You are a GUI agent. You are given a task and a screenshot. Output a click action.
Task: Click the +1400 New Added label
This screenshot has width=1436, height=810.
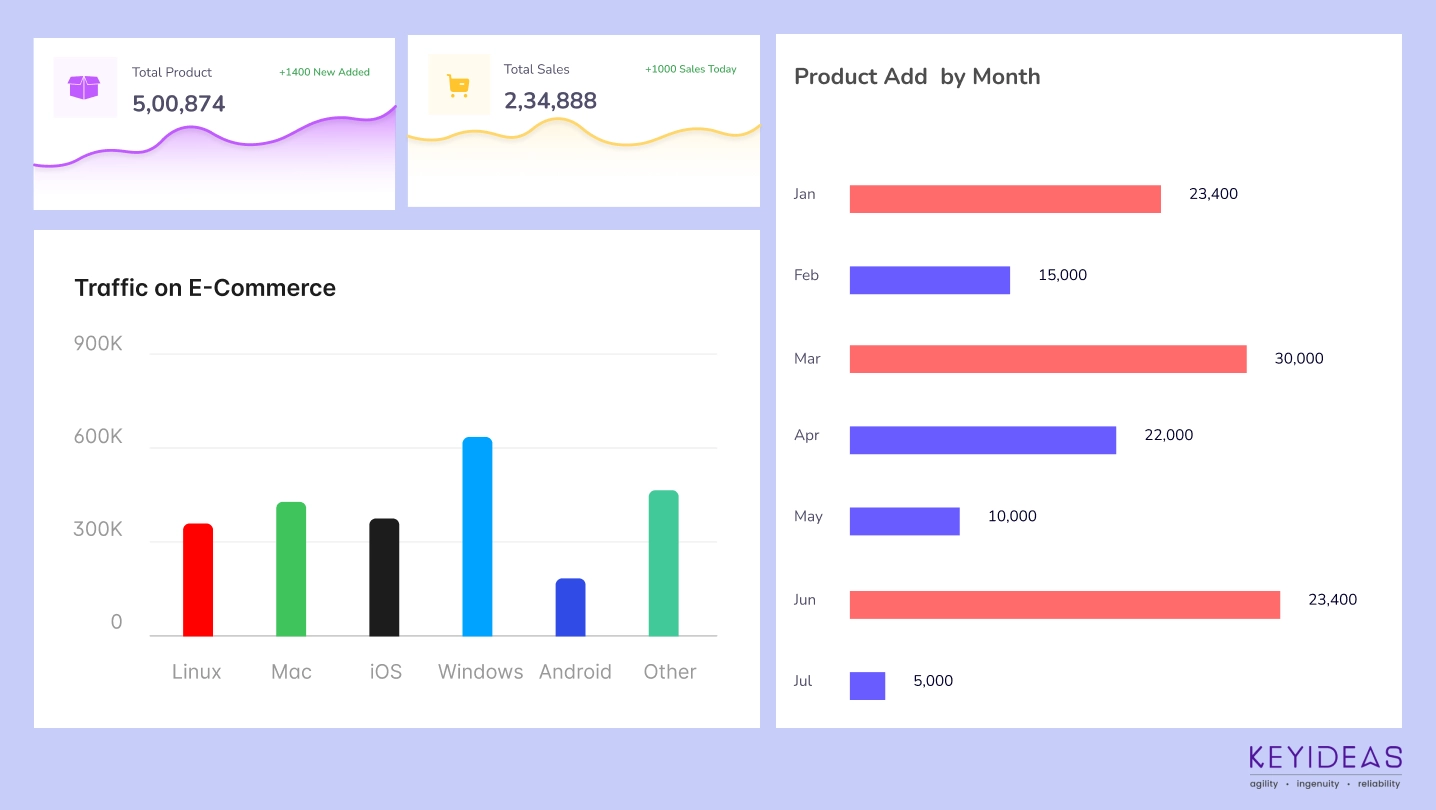pos(324,72)
